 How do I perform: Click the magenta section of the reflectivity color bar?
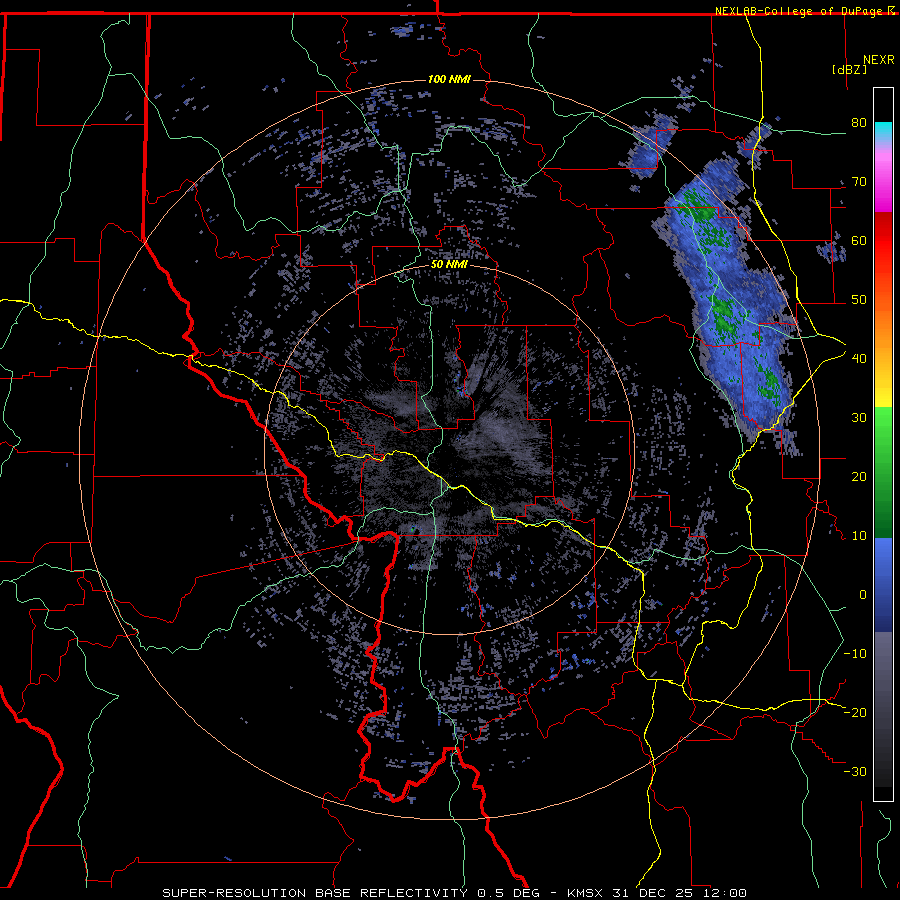[x=883, y=183]
